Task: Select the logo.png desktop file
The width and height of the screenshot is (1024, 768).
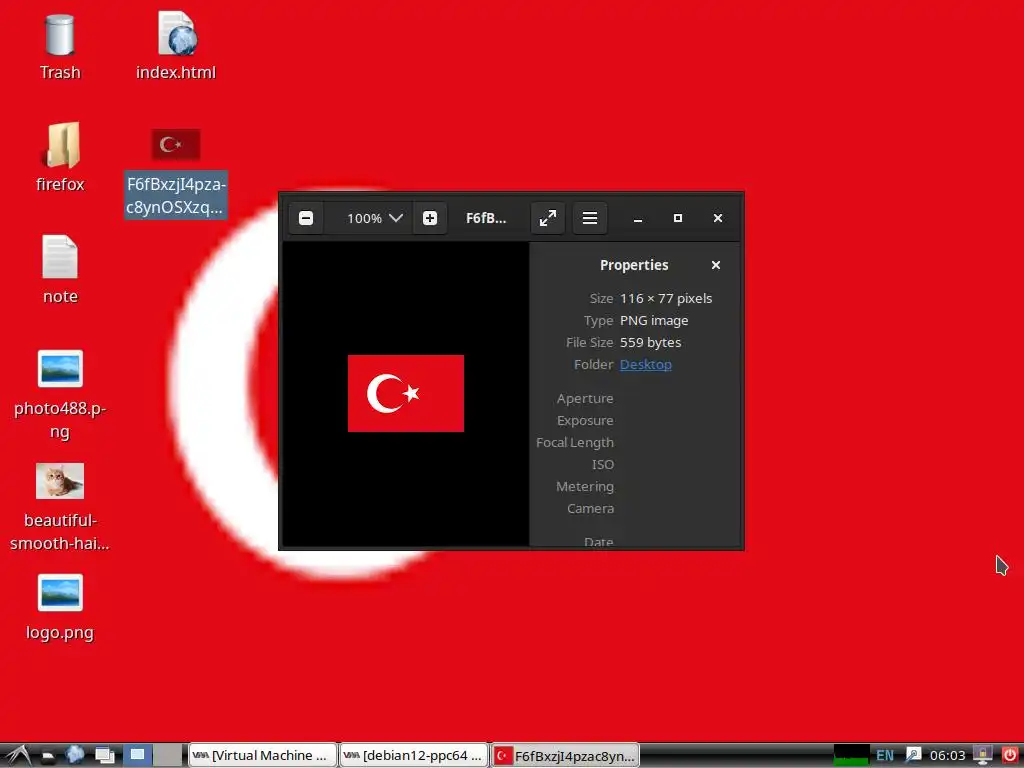Action: coord(60,607)
